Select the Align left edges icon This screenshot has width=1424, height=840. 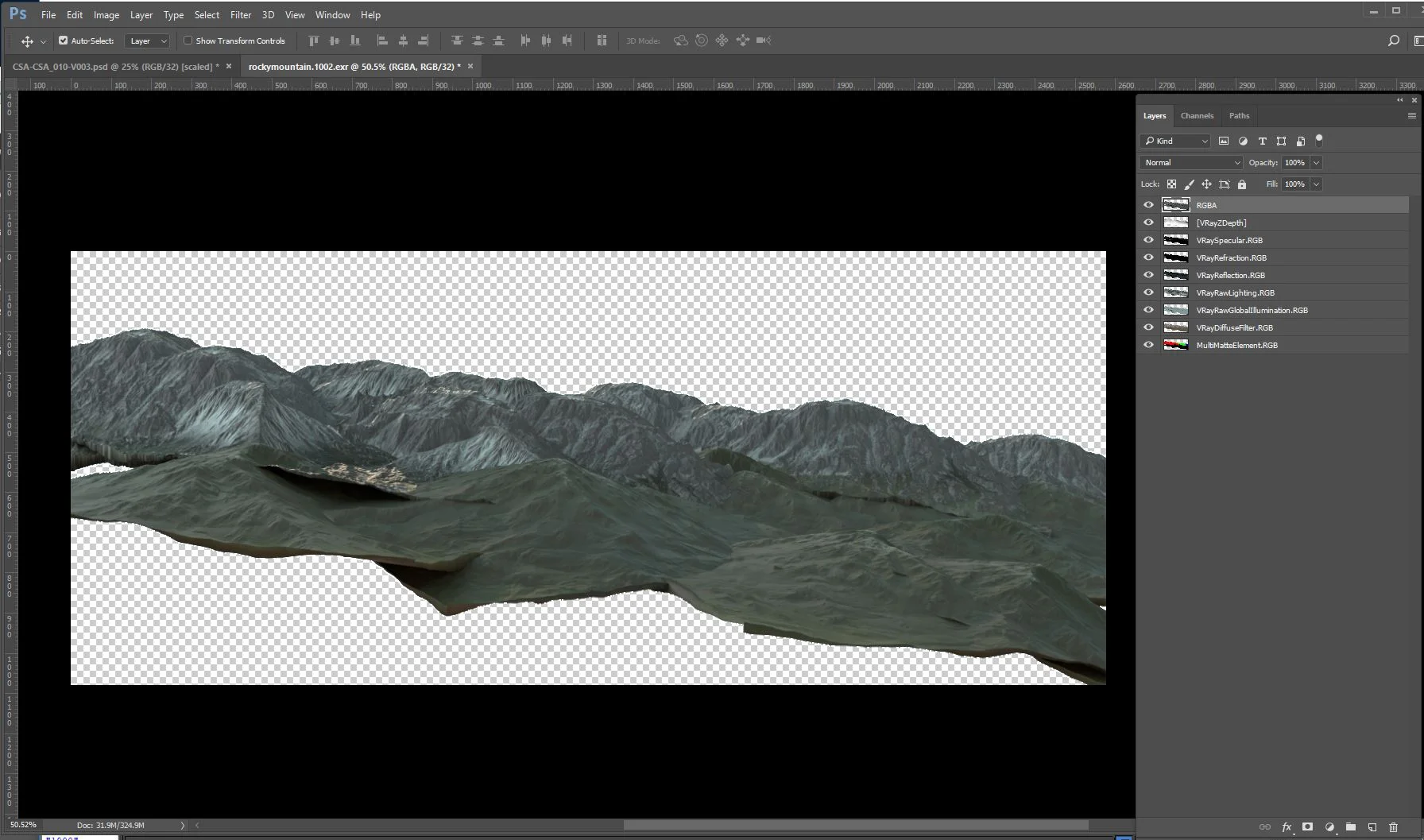coord(382,40)
